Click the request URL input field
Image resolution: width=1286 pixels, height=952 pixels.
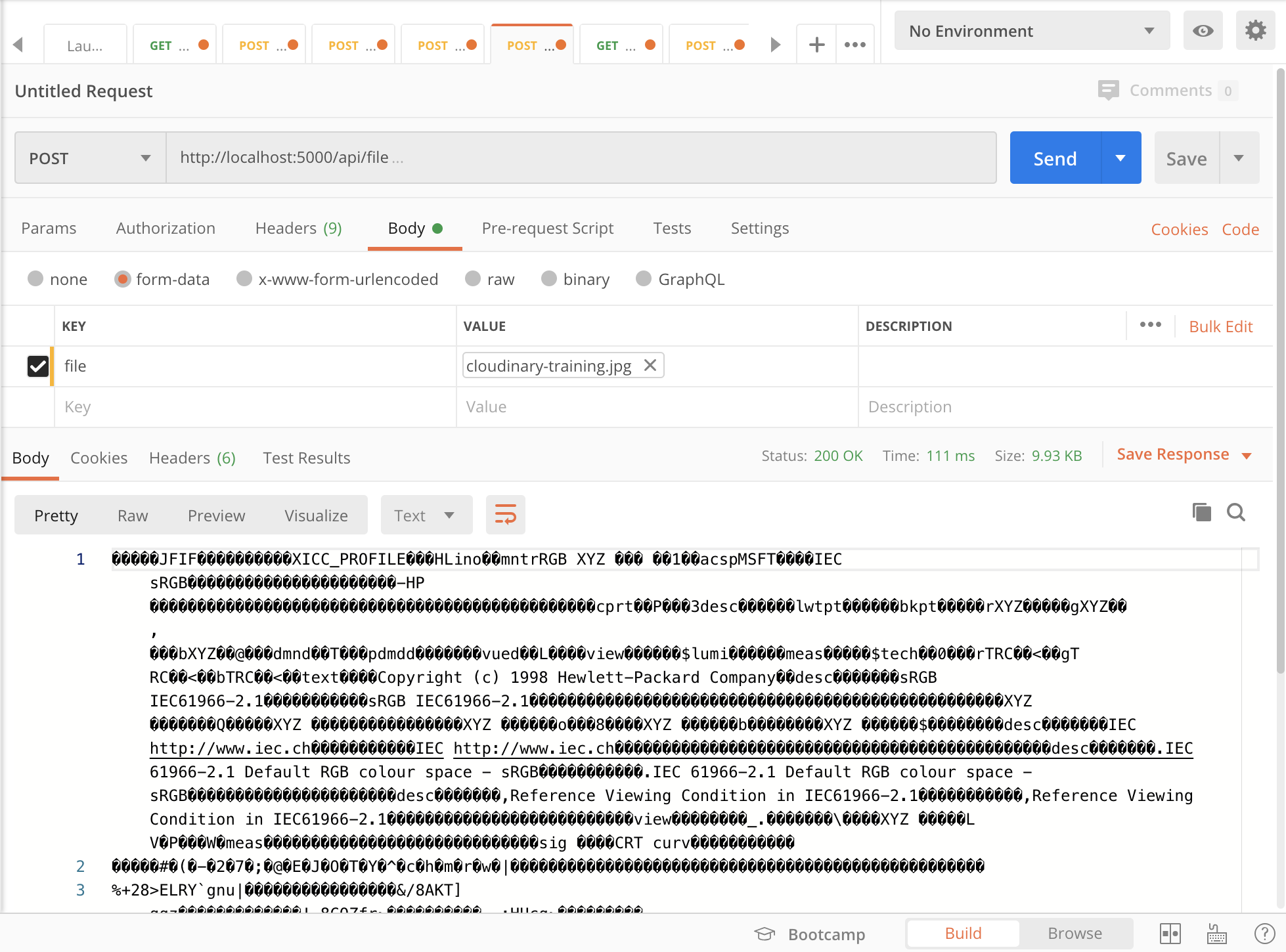coord(581,158)
